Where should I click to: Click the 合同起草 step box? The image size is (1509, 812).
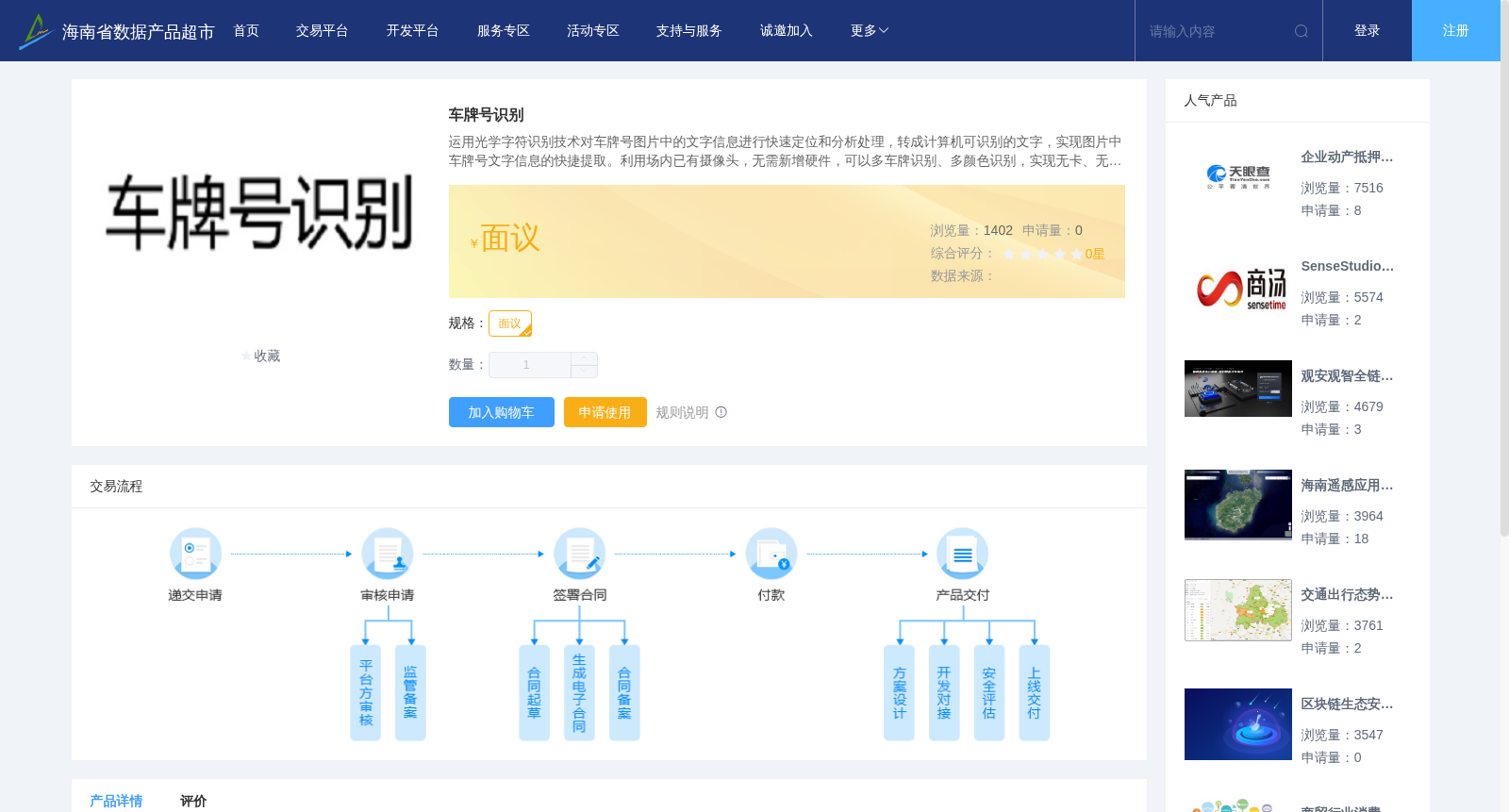point(534,692)
